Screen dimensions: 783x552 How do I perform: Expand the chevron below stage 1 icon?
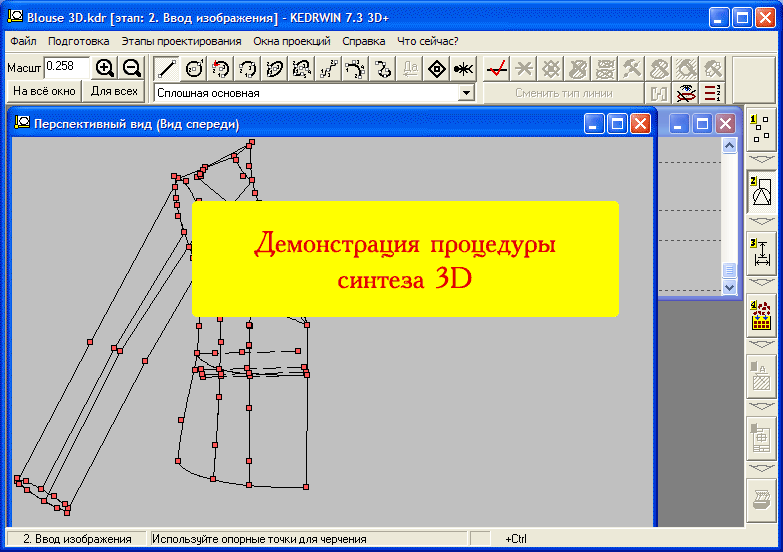(x=761, y=159)
